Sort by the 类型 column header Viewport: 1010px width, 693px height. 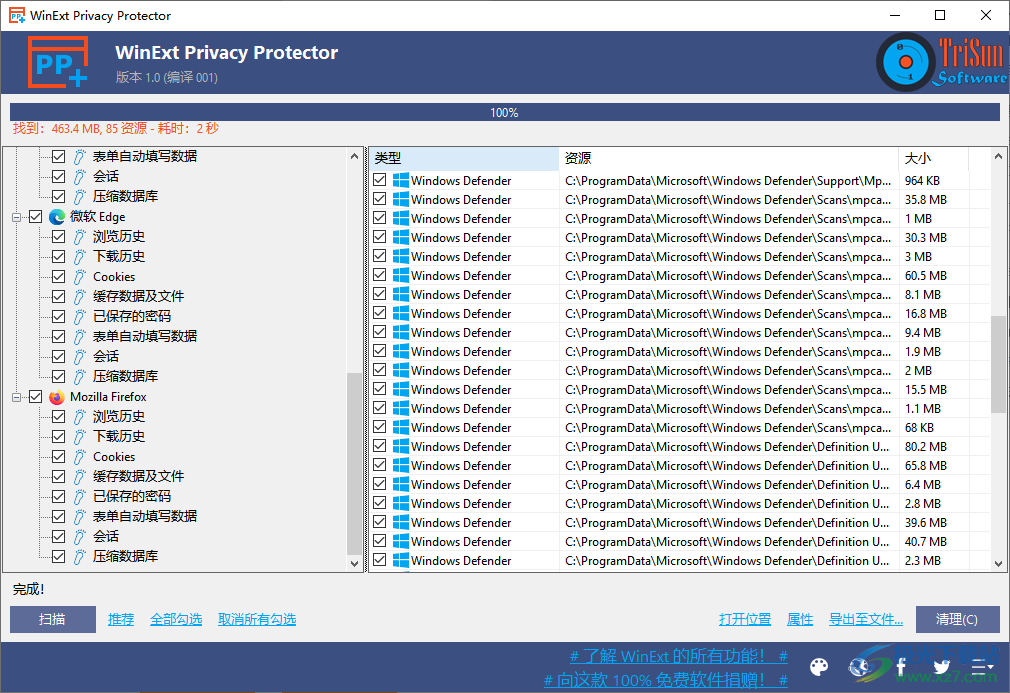(464, 158)
